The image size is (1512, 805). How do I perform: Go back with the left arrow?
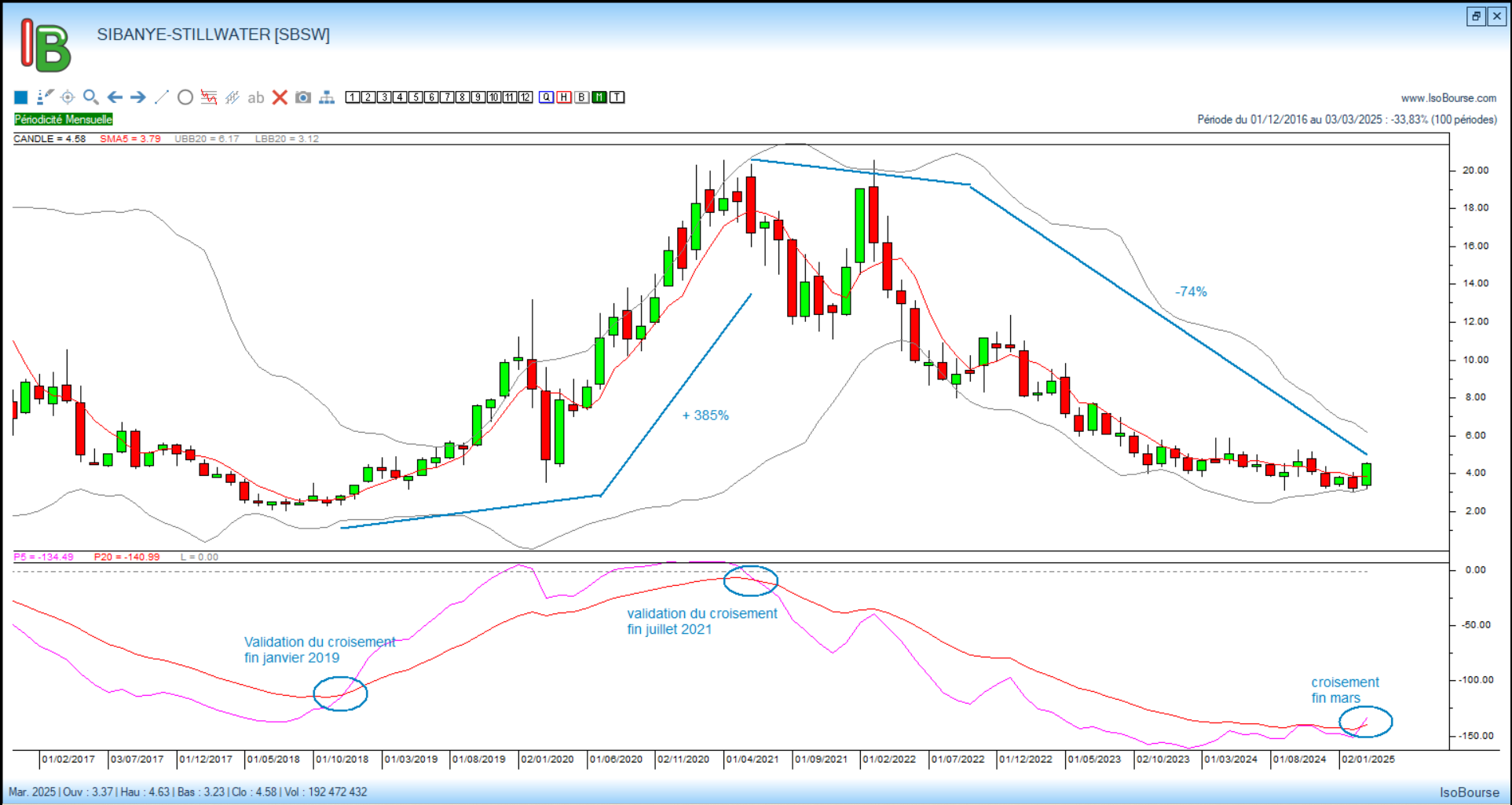pyautogui.click(x=115, y=97)
